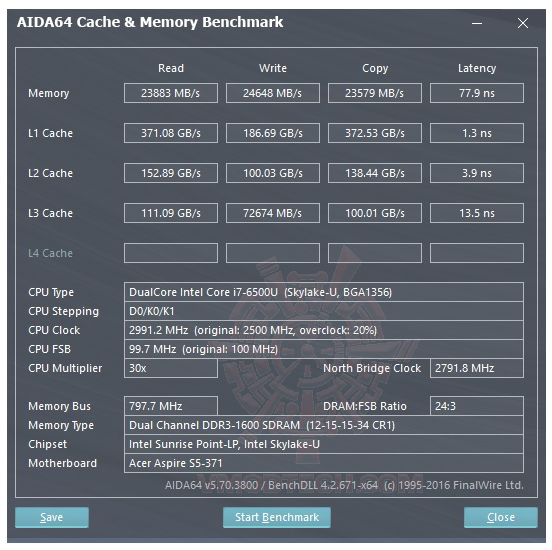Select L3 Cache Copy 100.01 GB/s
Screen dimensions: 552x550
coord(375,213)
